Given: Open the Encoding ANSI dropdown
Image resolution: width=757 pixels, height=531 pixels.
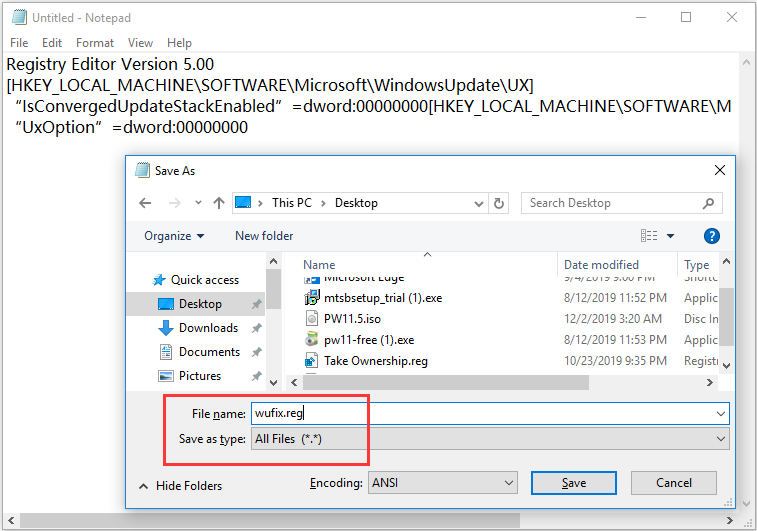Looking at the screenshot, I should [x=443, y=483].
